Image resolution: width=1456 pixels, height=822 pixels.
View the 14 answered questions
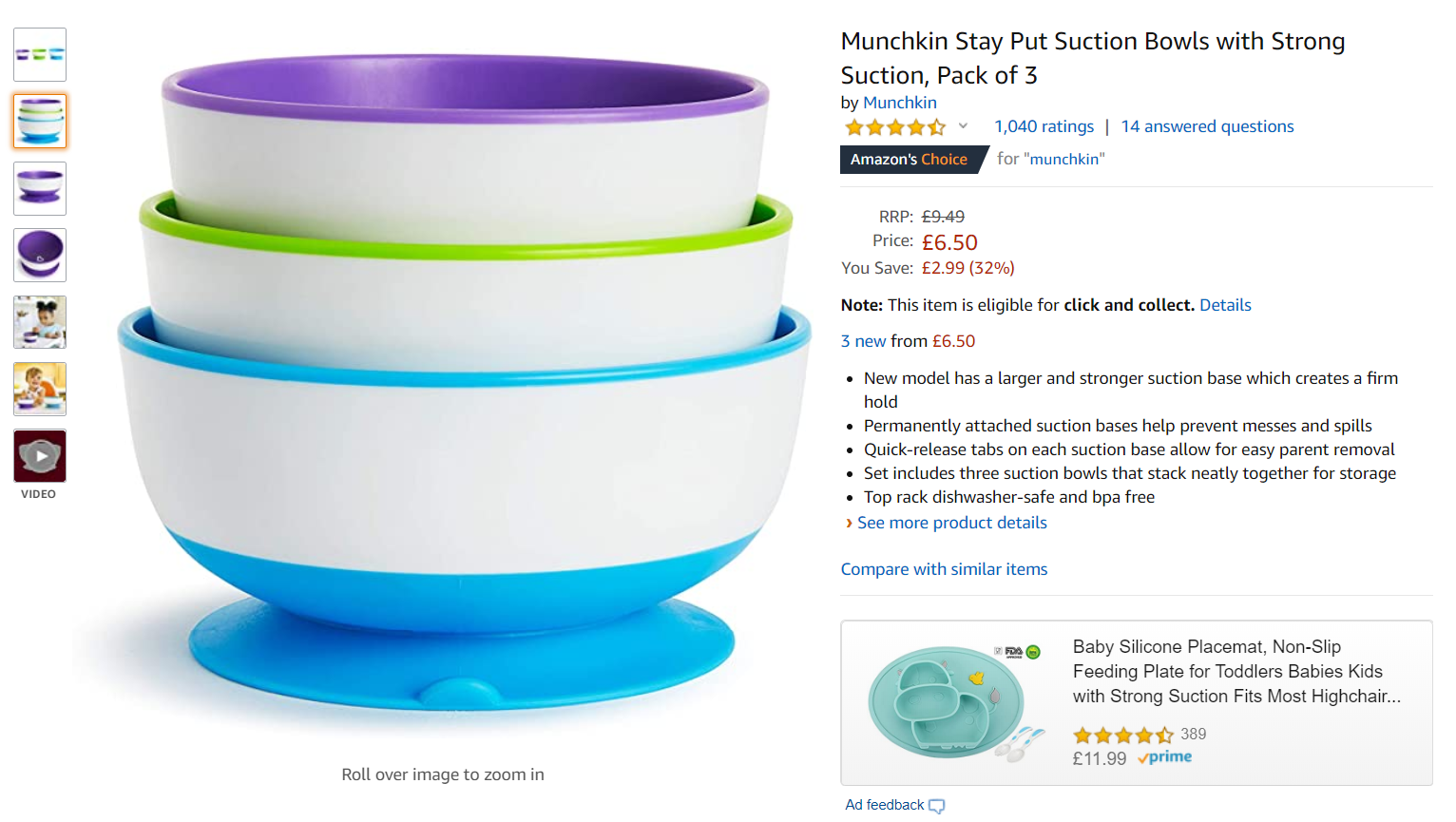coord(1207,126)
